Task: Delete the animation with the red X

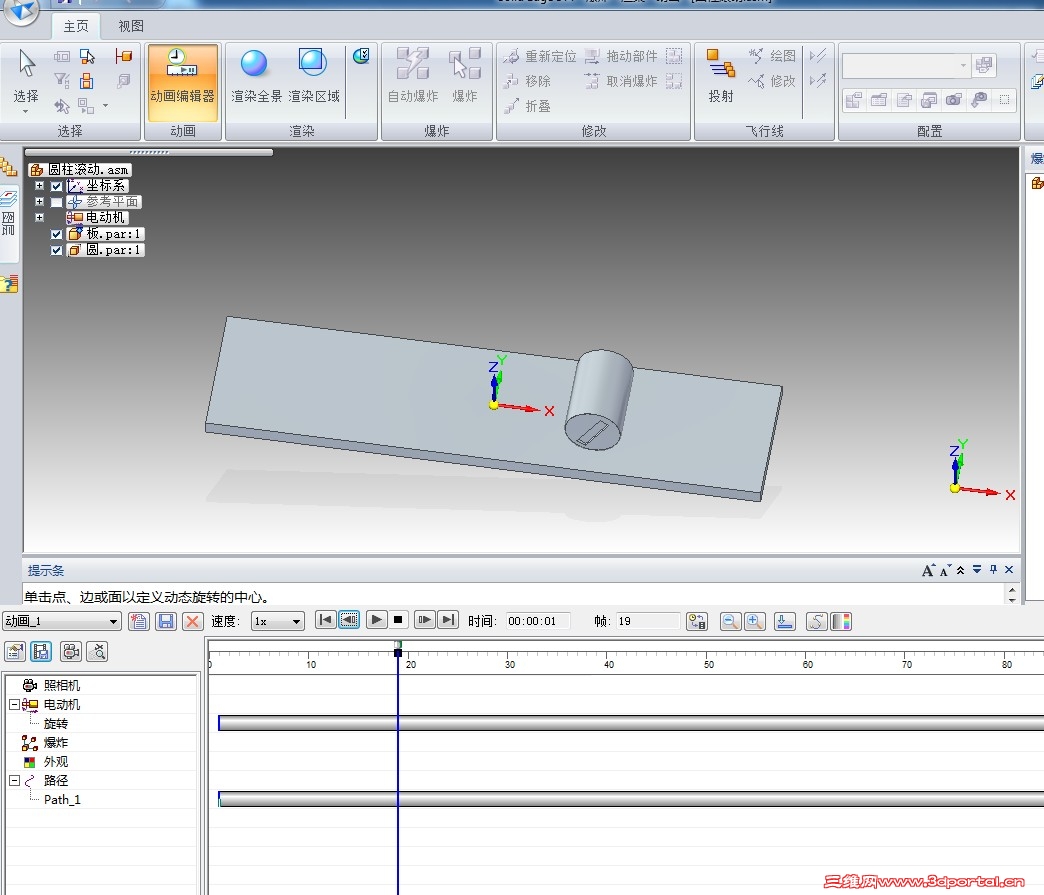Action: coord(192,621)
